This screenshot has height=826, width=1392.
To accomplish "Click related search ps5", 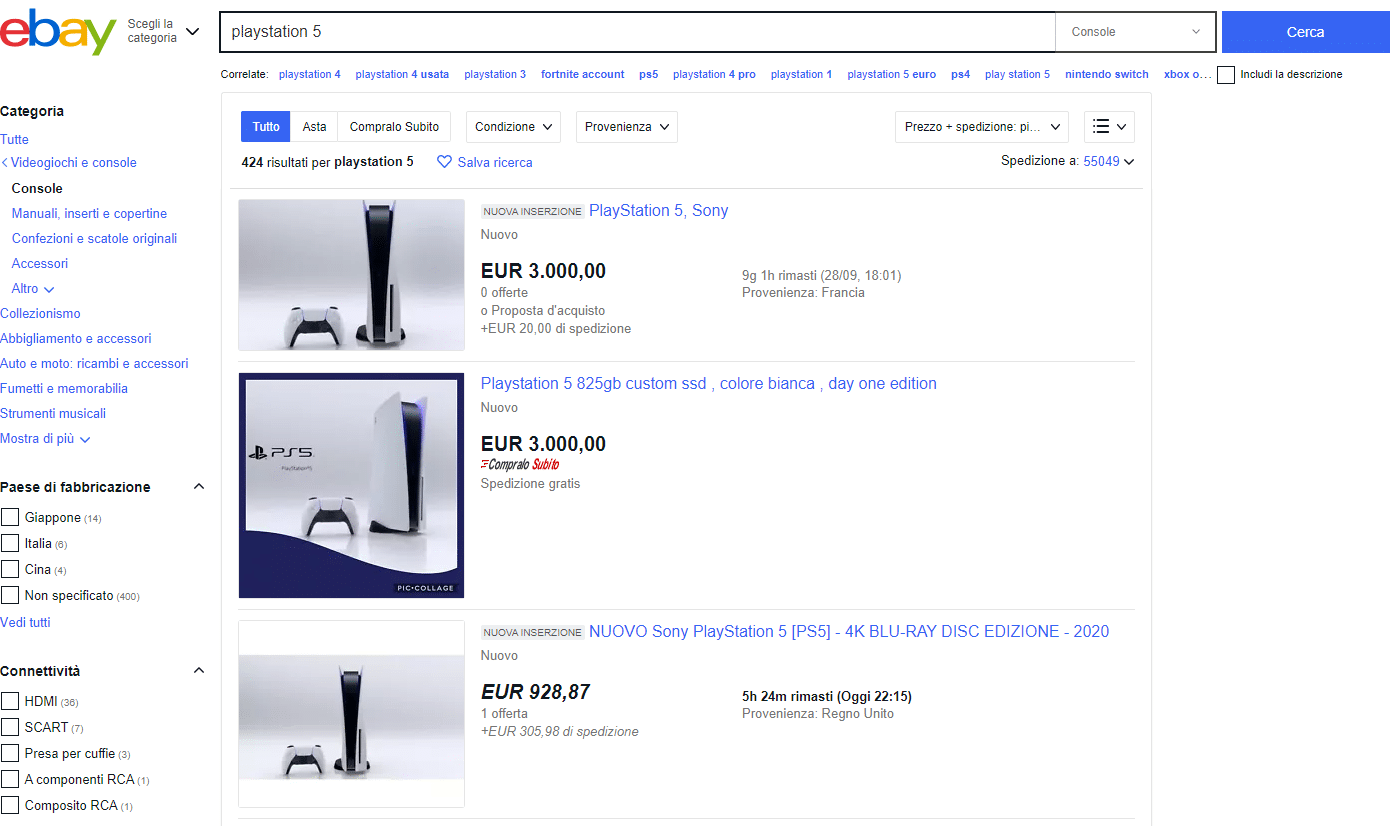I will (649, 75).
